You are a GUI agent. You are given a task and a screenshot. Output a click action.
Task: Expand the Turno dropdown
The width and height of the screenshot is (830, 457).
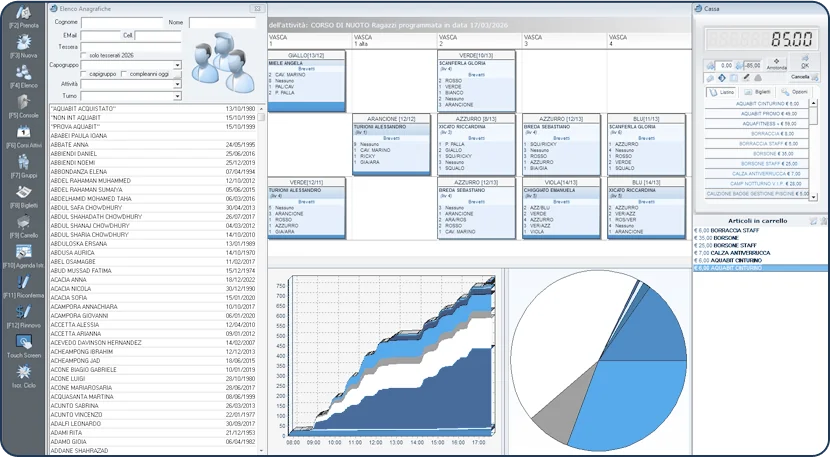click(177, 96)
